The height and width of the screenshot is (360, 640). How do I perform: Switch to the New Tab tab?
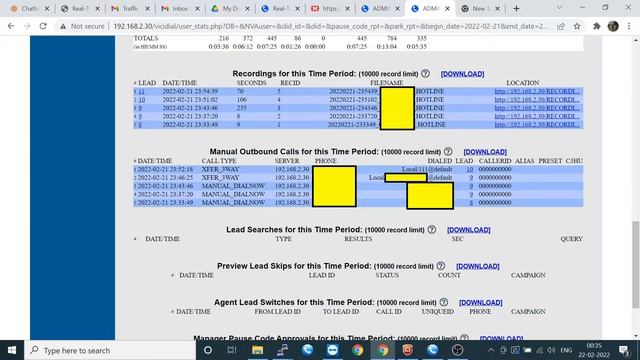480,8
